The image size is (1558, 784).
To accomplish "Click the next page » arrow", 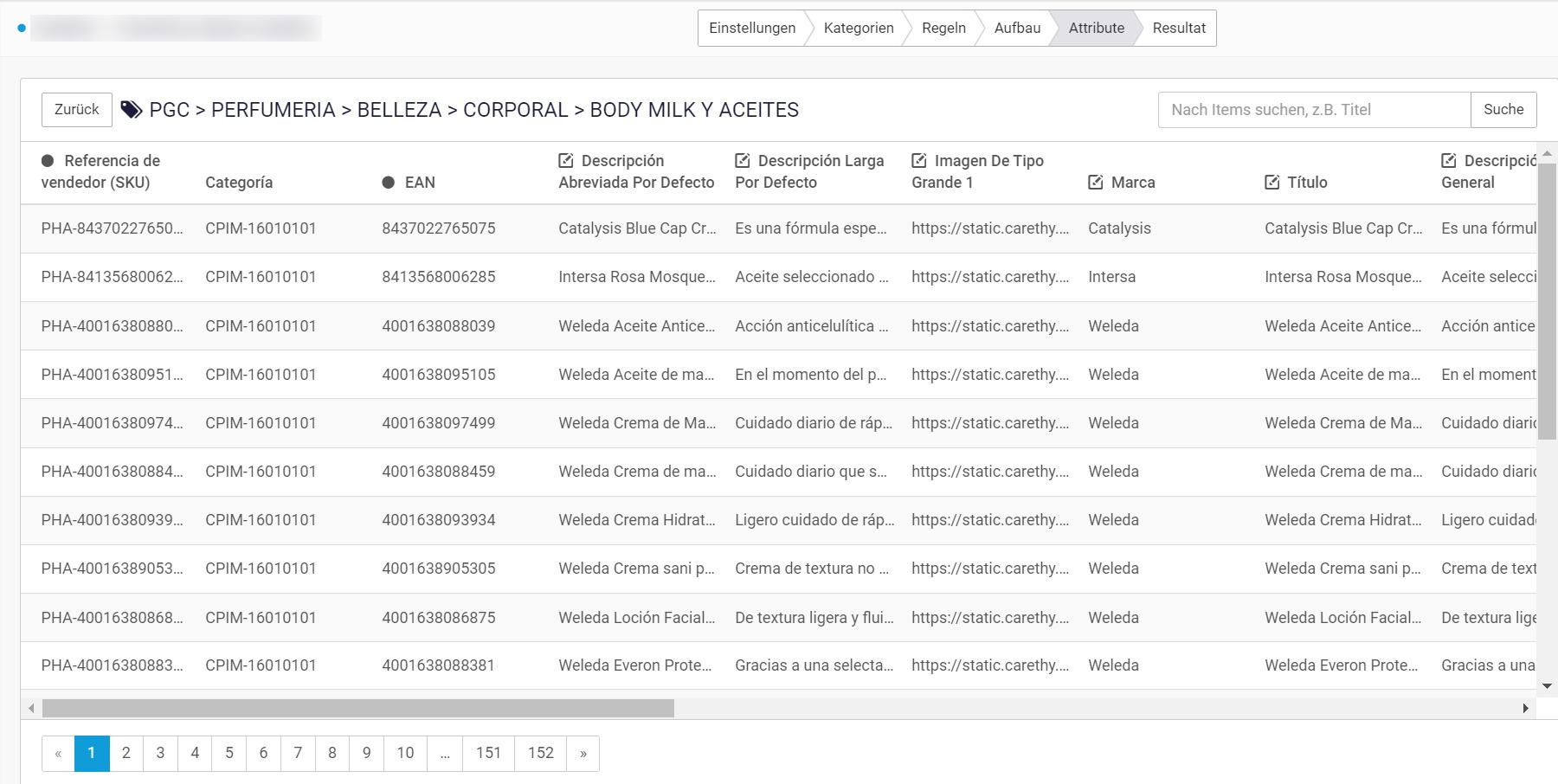I will [583, 753].
